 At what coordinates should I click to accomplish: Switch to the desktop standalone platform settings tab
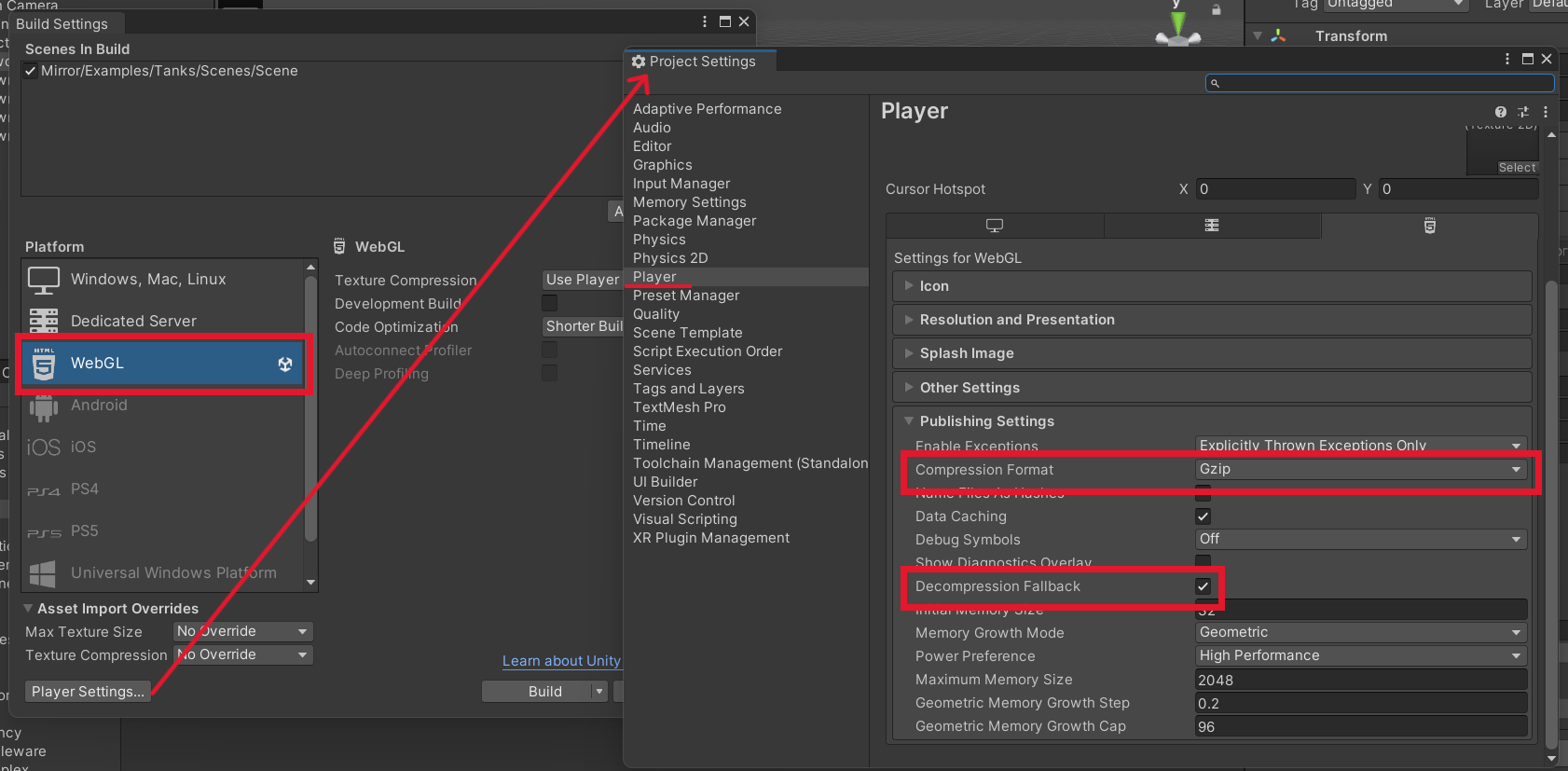tap(995, 226)
